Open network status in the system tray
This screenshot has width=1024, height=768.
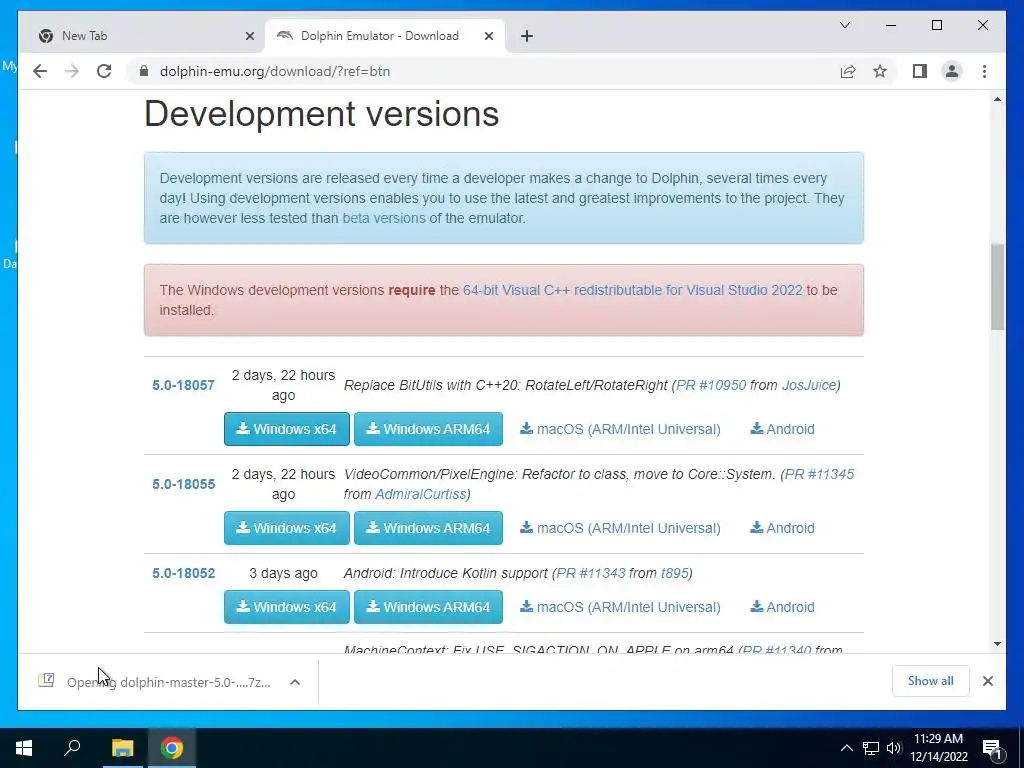click(871, 748)
